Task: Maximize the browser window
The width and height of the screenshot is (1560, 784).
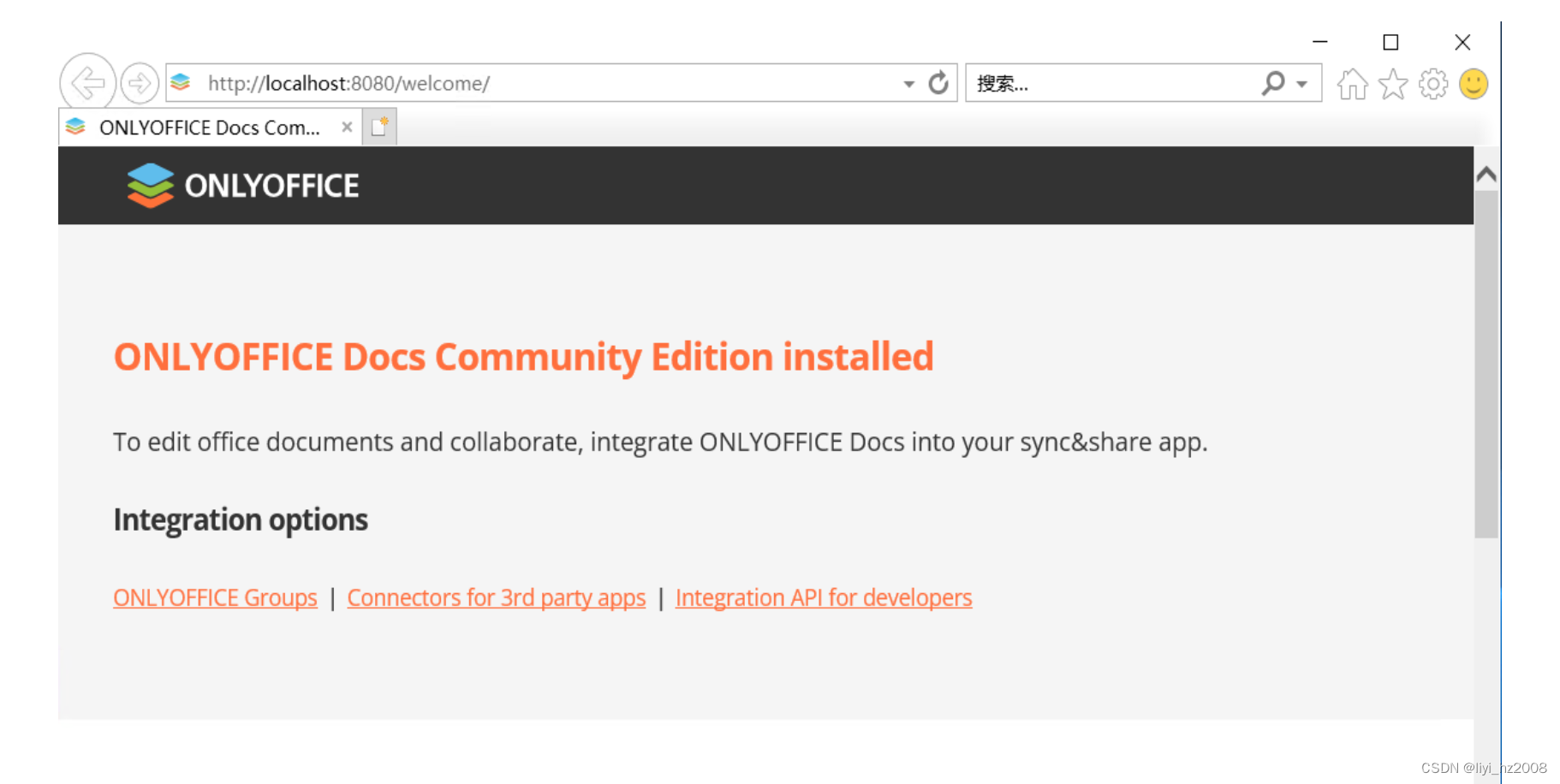Action: [1391, 41]
